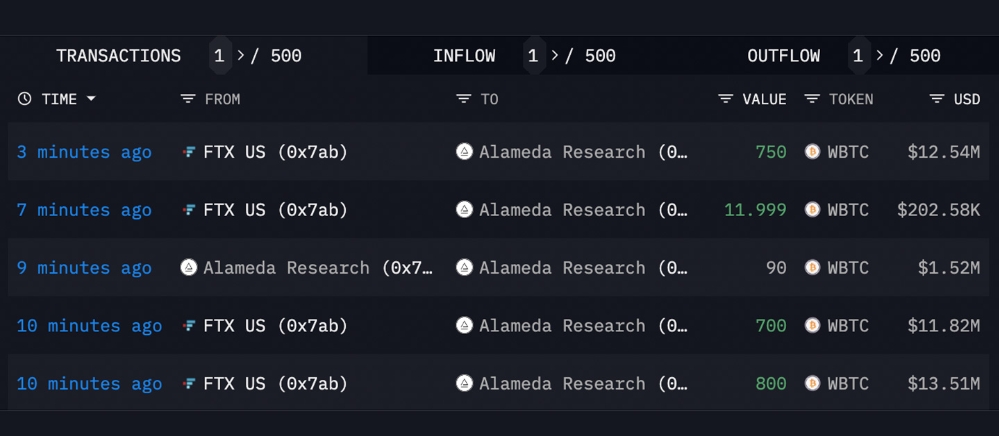The height and width of the screenshot is (436, 999).
Task: Click the TRANSACTIONS page number 1 field
Action: pos(219,56)
